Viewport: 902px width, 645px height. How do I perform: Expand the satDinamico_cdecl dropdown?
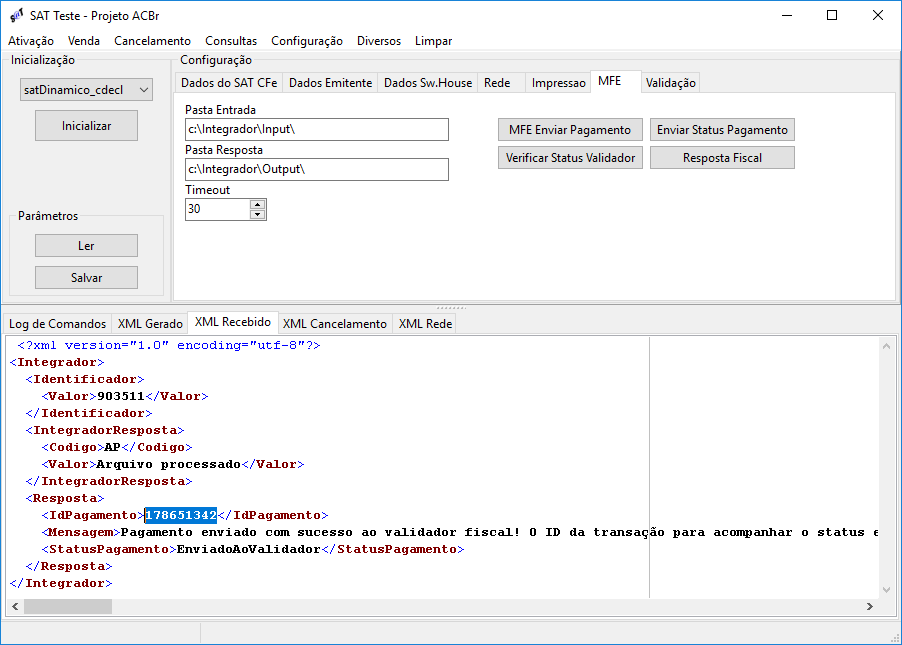click(144, 90)
